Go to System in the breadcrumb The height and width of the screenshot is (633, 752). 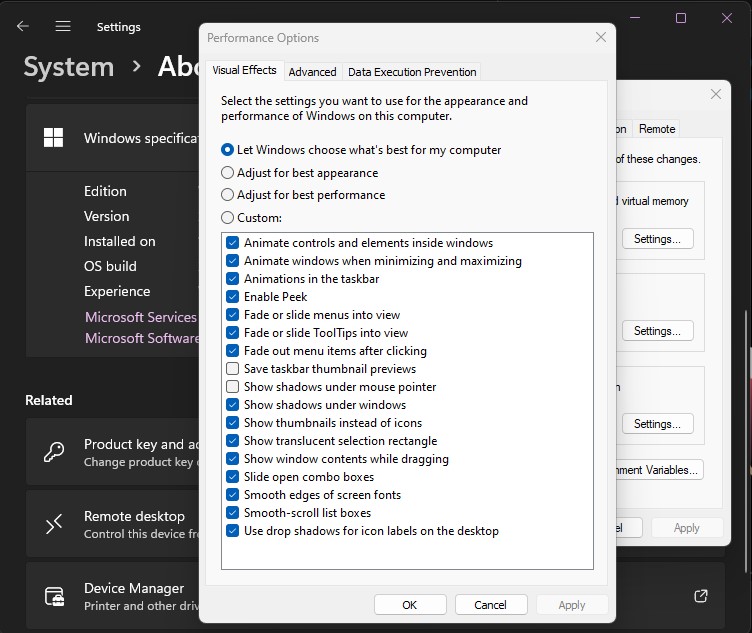pyautogui.click(x=69, y=66)
